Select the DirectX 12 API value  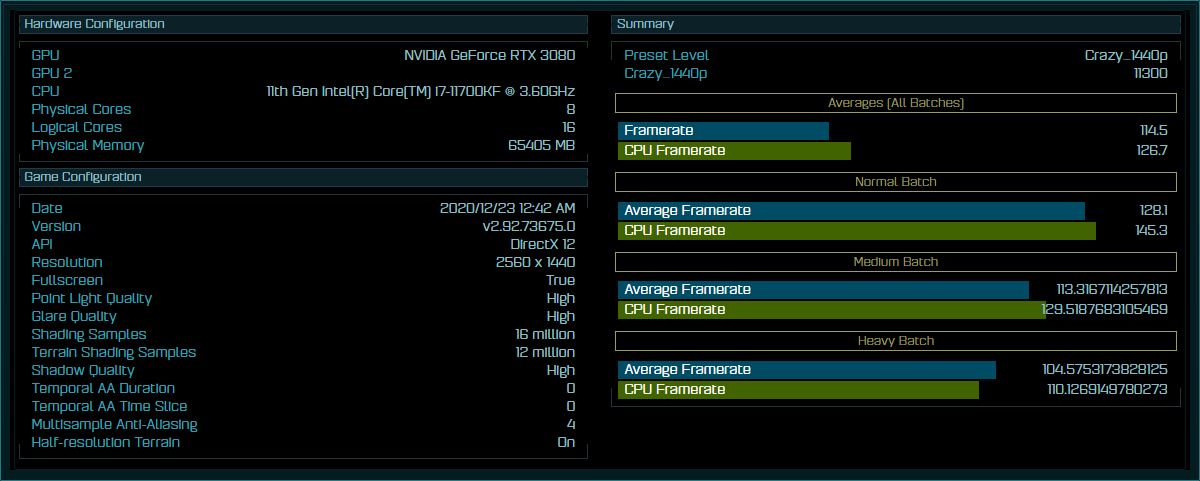click(542, 245)
